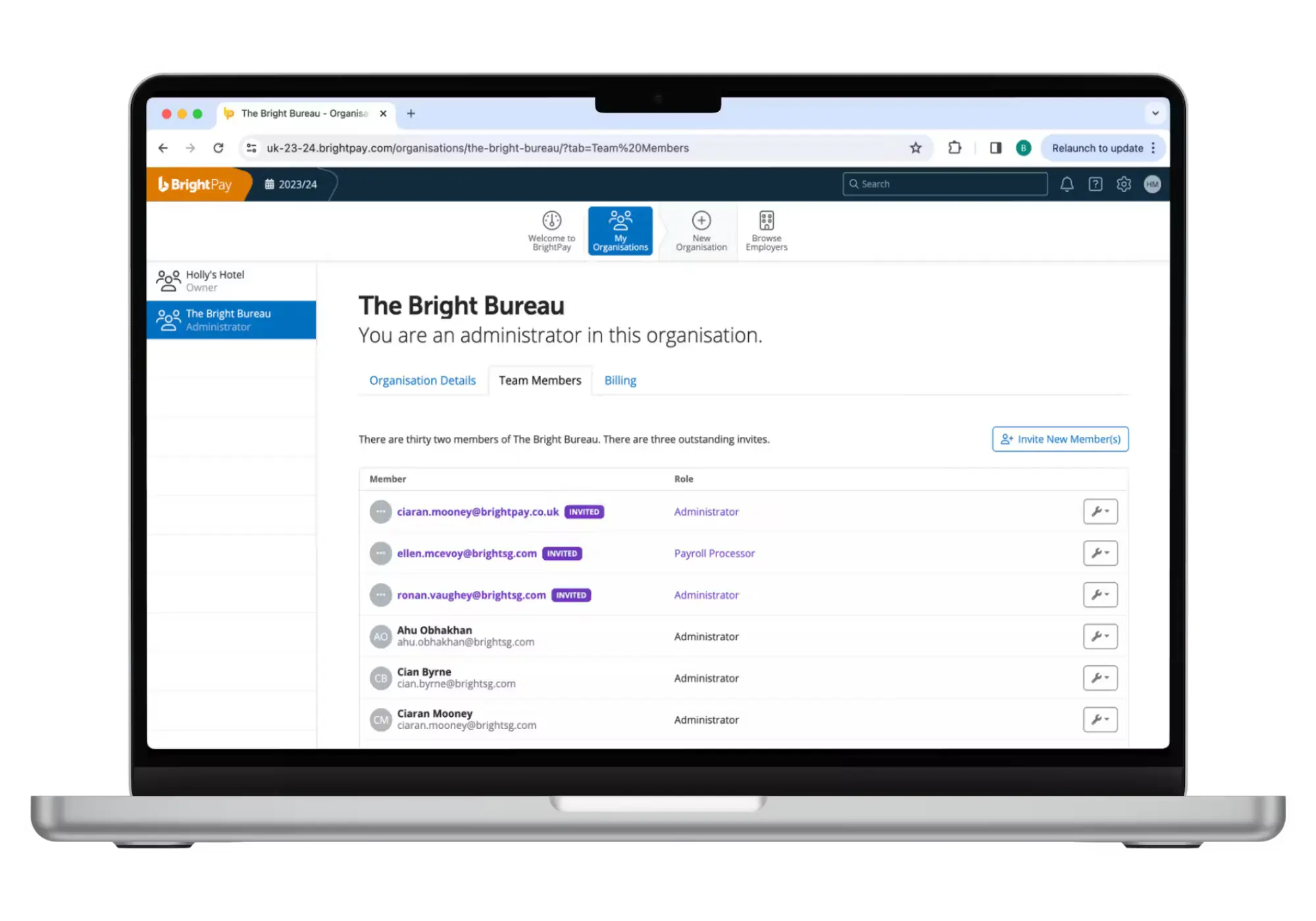Click Invite New Member(s) button
This screenshot has width=1316, height=921.
pos(1060,439)
